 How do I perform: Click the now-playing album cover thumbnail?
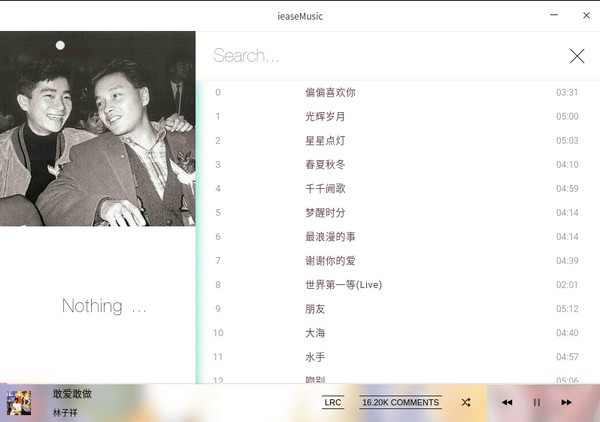pos(19,402)
